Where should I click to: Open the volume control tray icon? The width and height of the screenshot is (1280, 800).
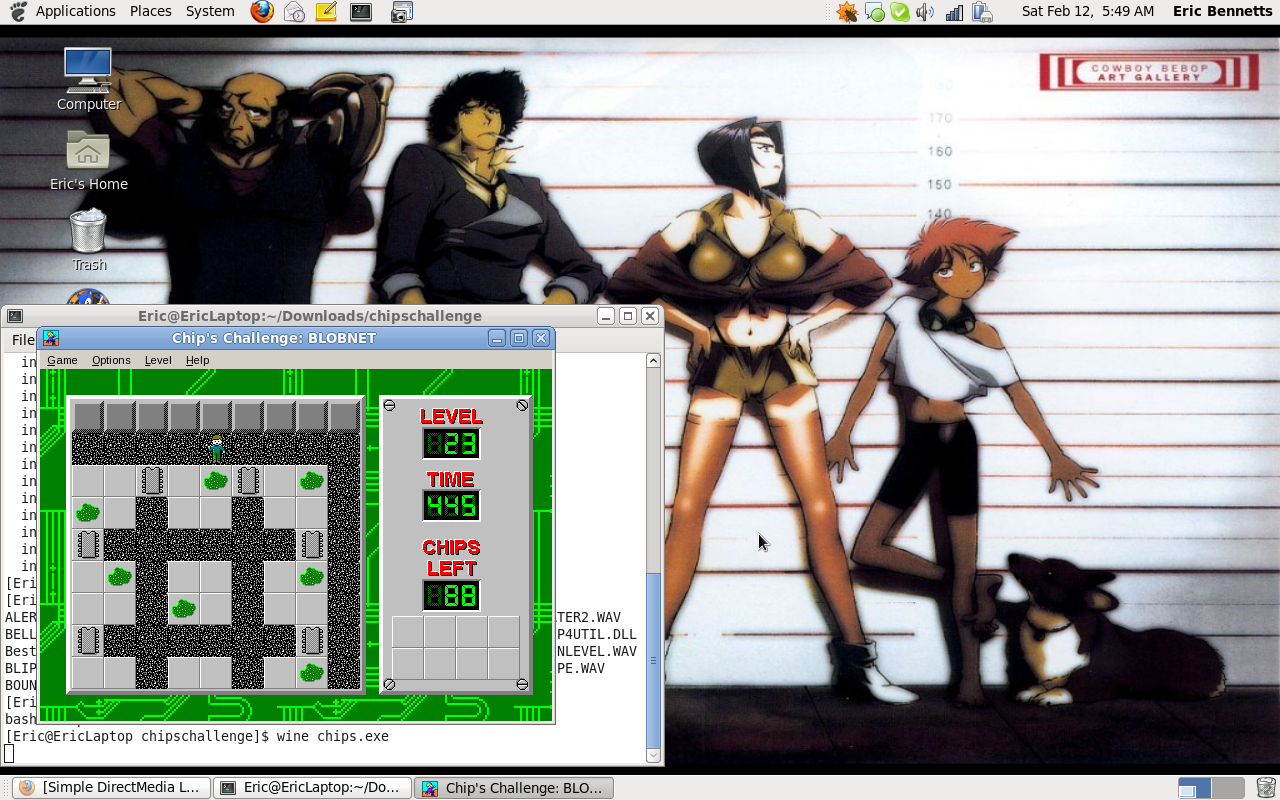pos(925,12)
